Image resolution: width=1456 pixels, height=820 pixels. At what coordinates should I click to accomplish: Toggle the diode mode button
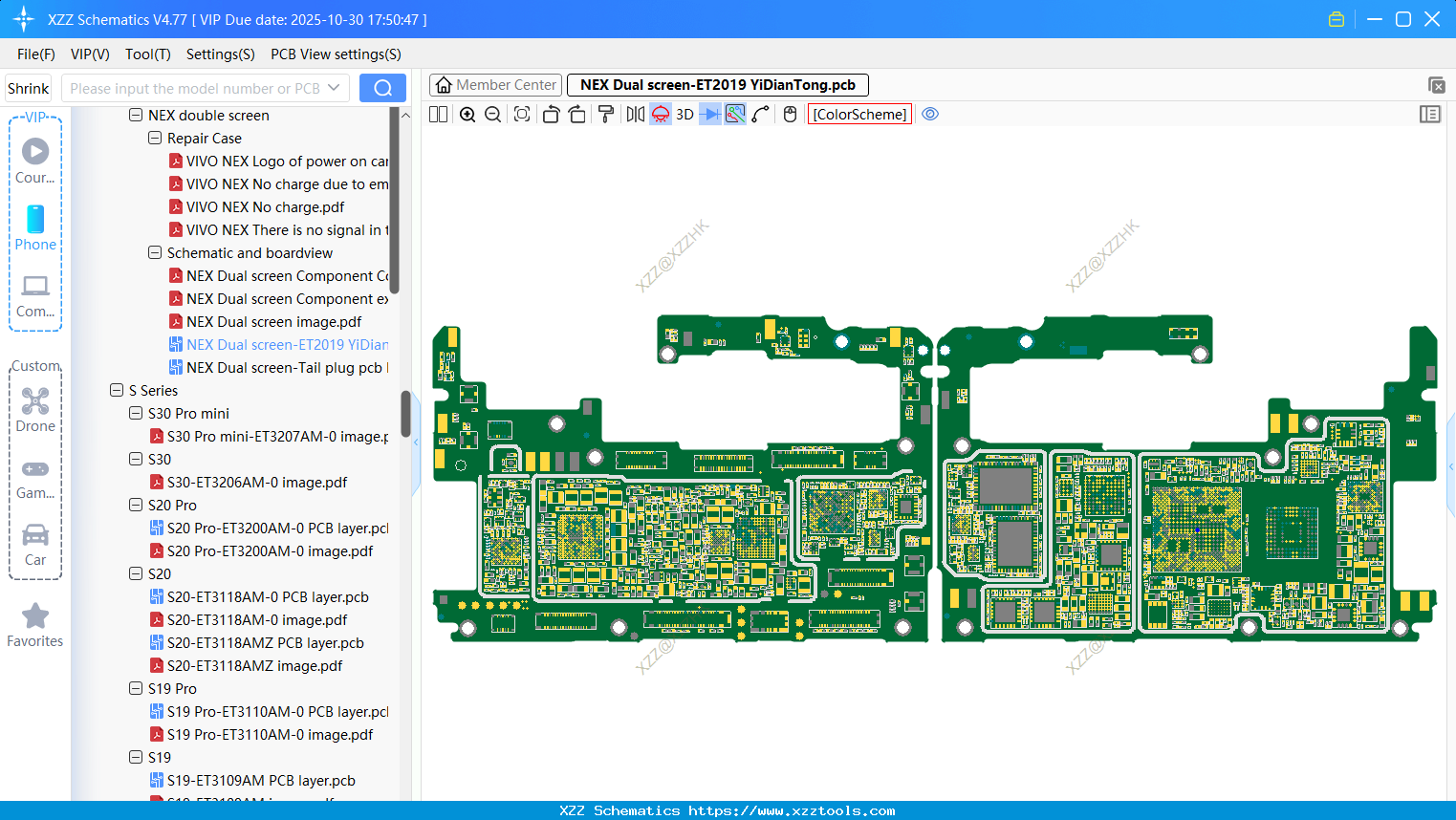[x=709, y=115]
